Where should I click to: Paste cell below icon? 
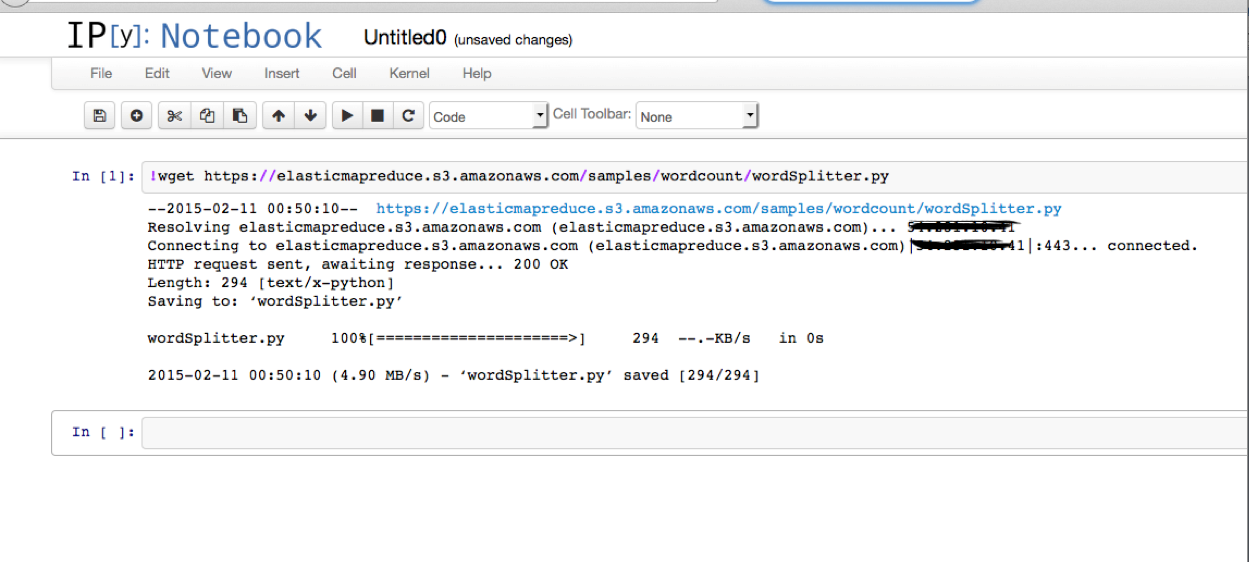pos(240,116)
